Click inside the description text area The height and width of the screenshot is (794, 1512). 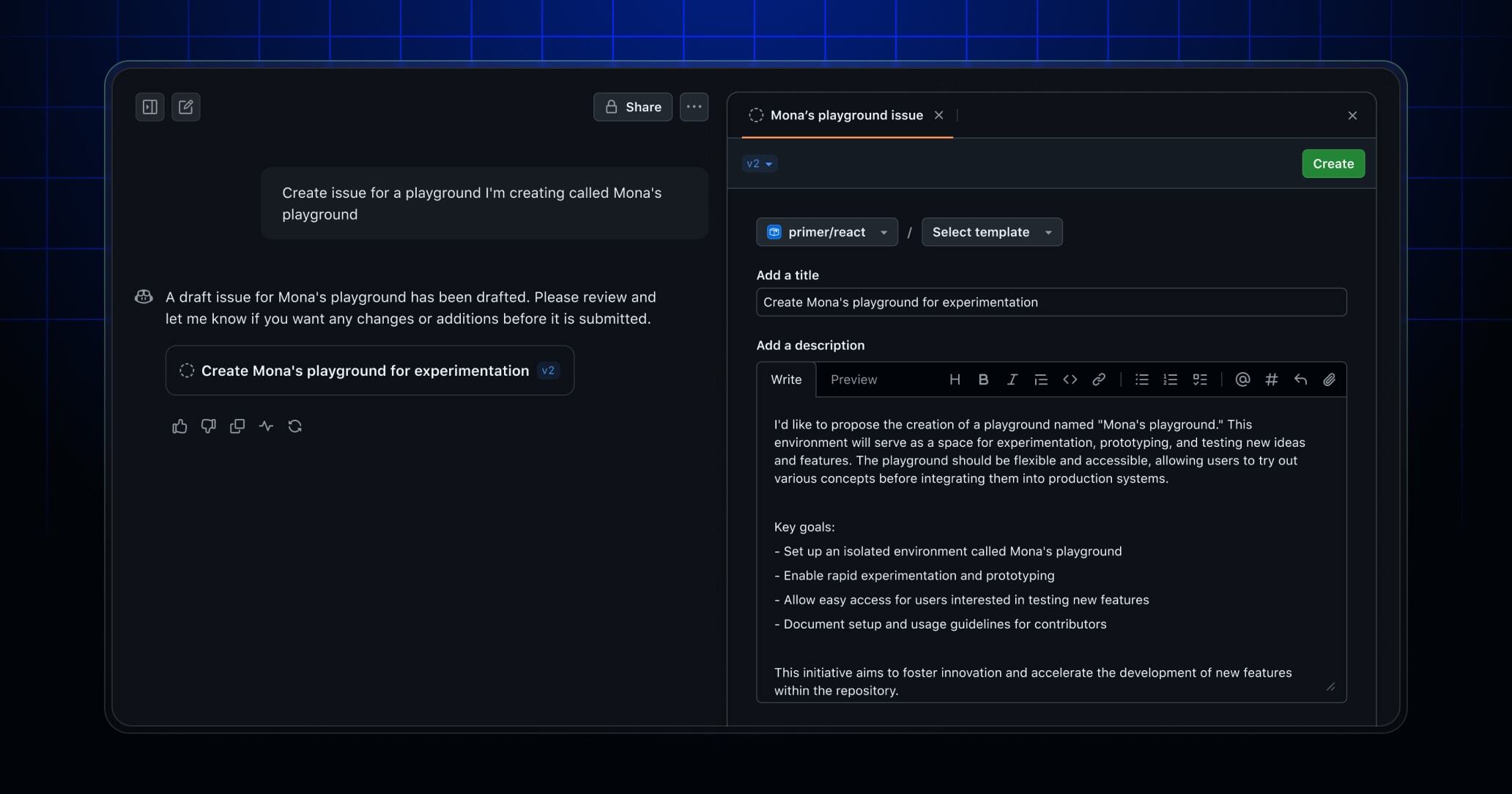tap(1051, 549)
